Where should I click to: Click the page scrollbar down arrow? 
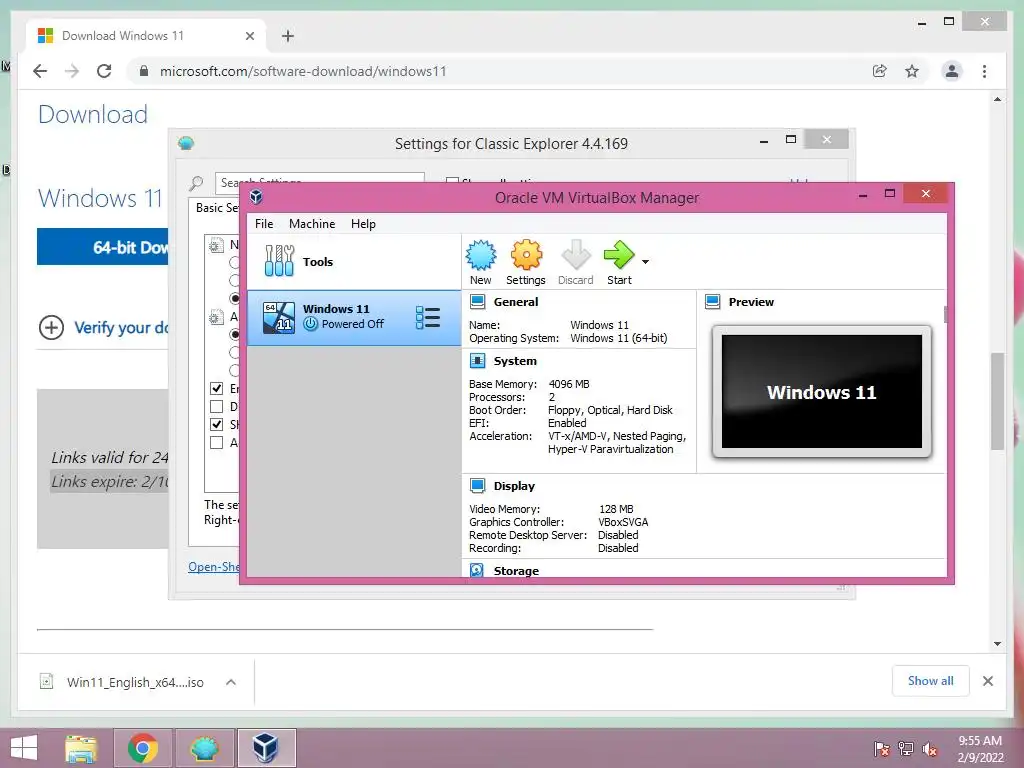(997, 643)
